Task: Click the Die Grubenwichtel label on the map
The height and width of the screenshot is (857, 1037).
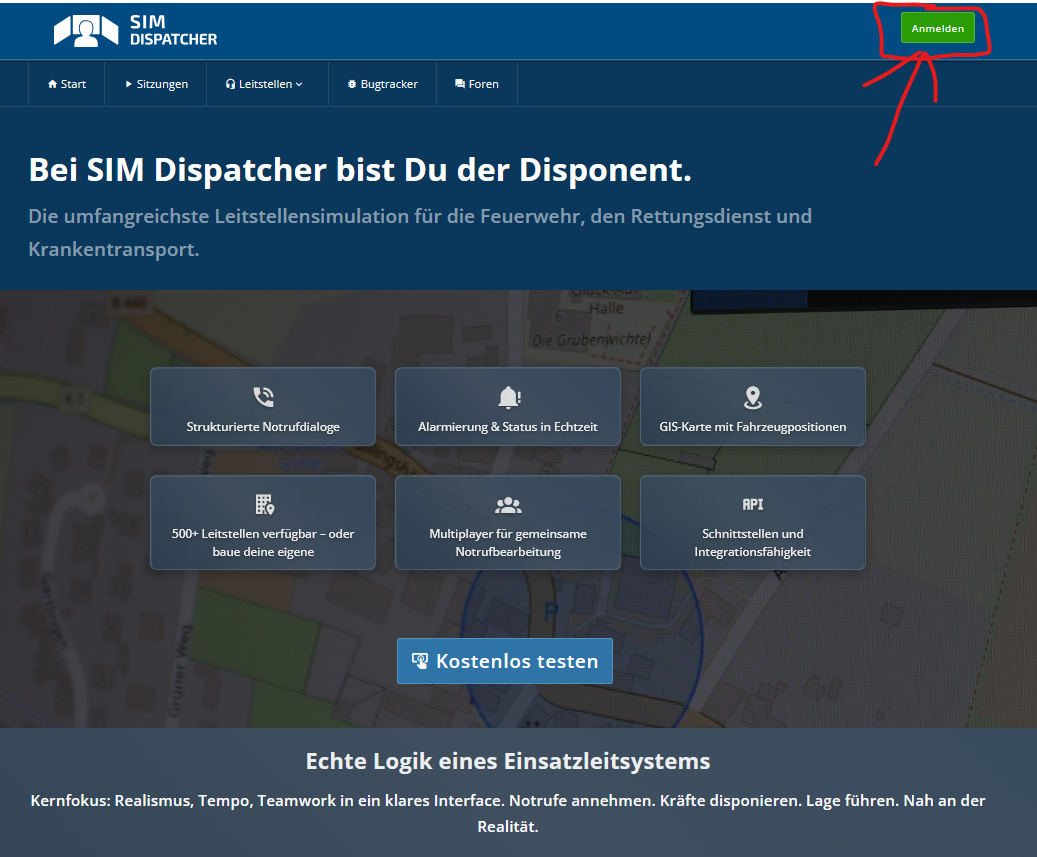Action: pos(591,340)
